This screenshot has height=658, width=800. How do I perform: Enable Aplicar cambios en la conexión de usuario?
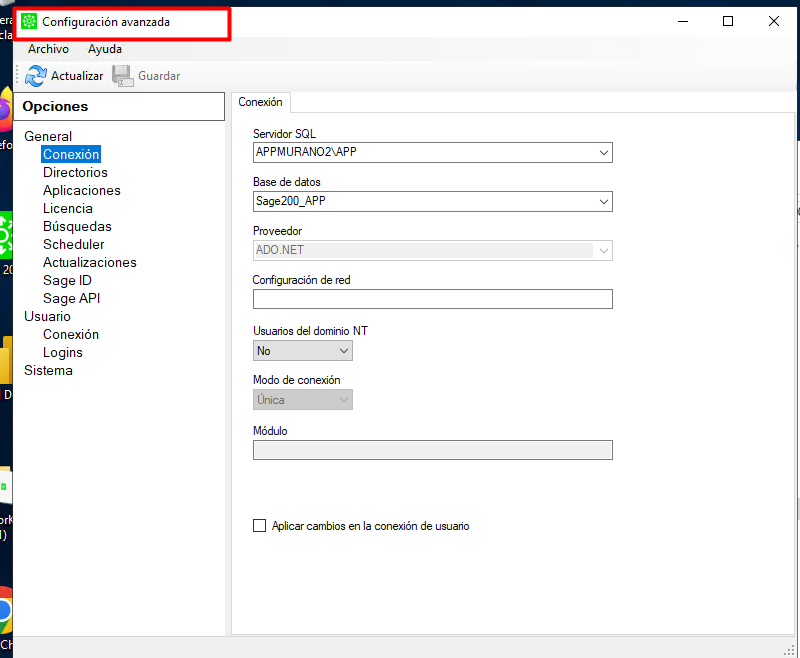[260, 526]
